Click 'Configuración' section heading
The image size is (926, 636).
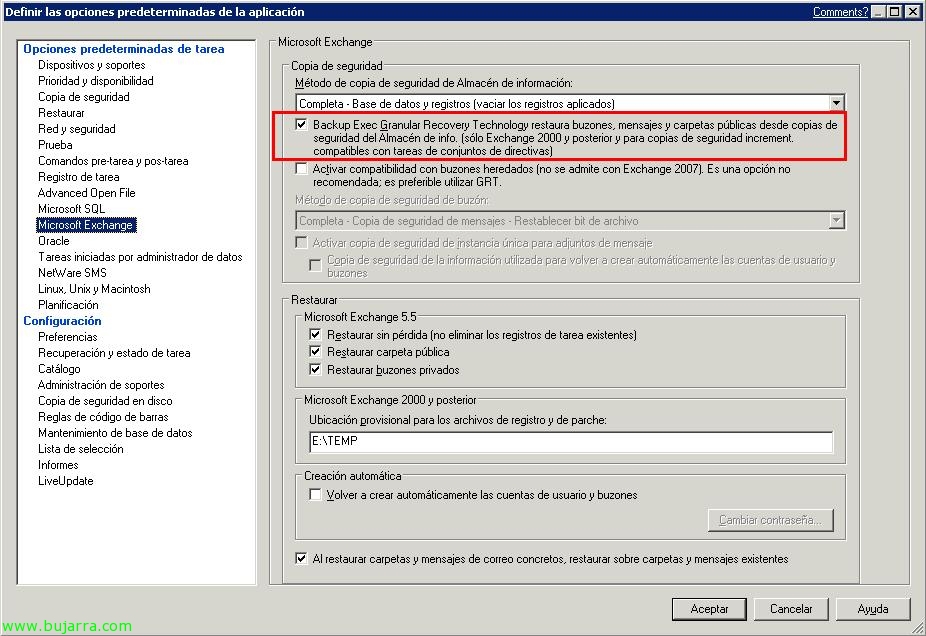pyautogui.click(x=63, y=321)
